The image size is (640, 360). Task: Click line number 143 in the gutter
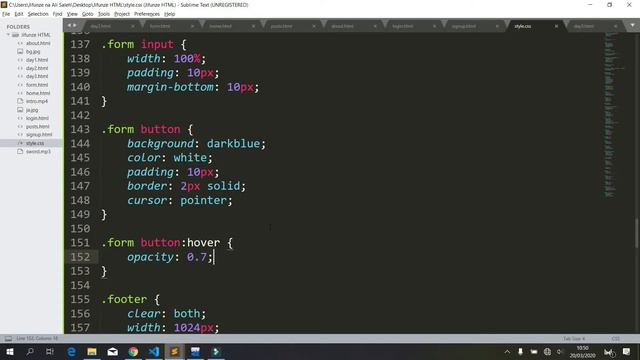point(80,129)
